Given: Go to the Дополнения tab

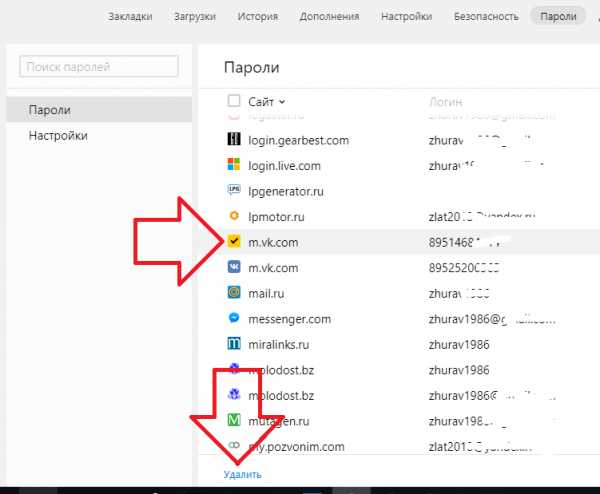Looking at the screenshot, I should pos(329,16).
